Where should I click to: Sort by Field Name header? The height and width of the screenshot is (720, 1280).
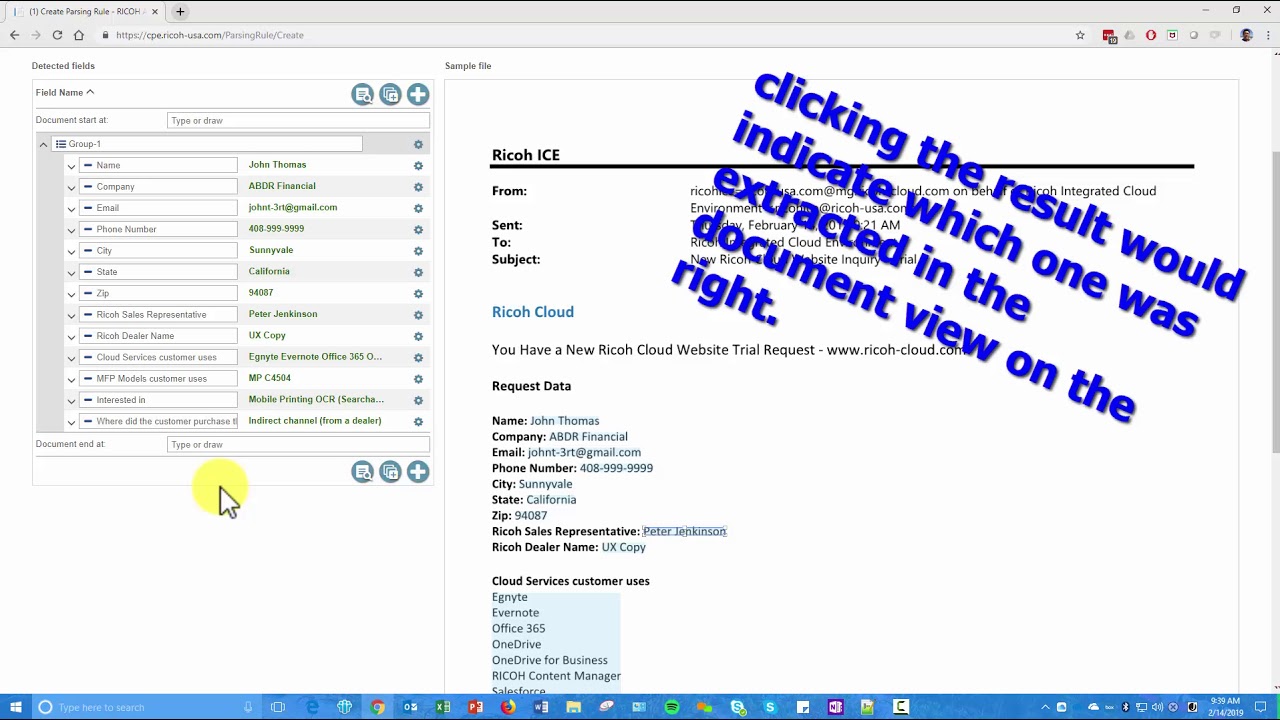(64, 92)
